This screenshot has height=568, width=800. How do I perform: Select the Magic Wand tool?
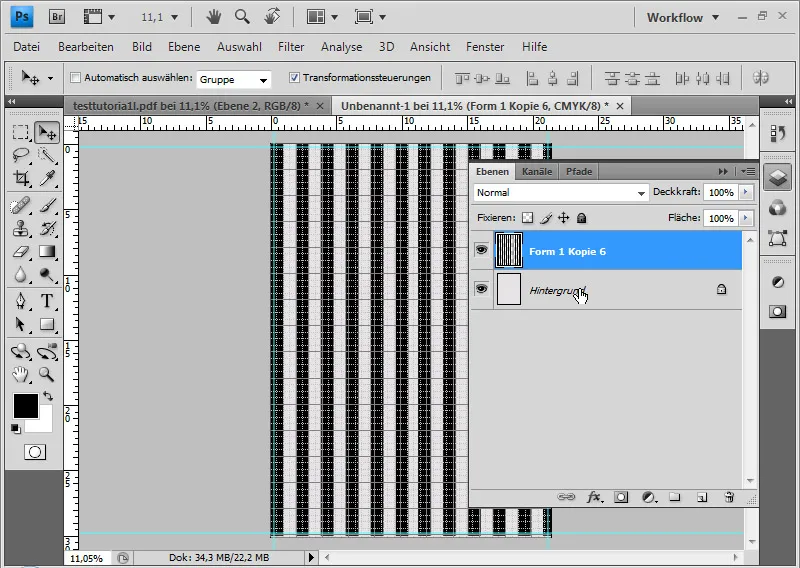[x=47, y=155]
